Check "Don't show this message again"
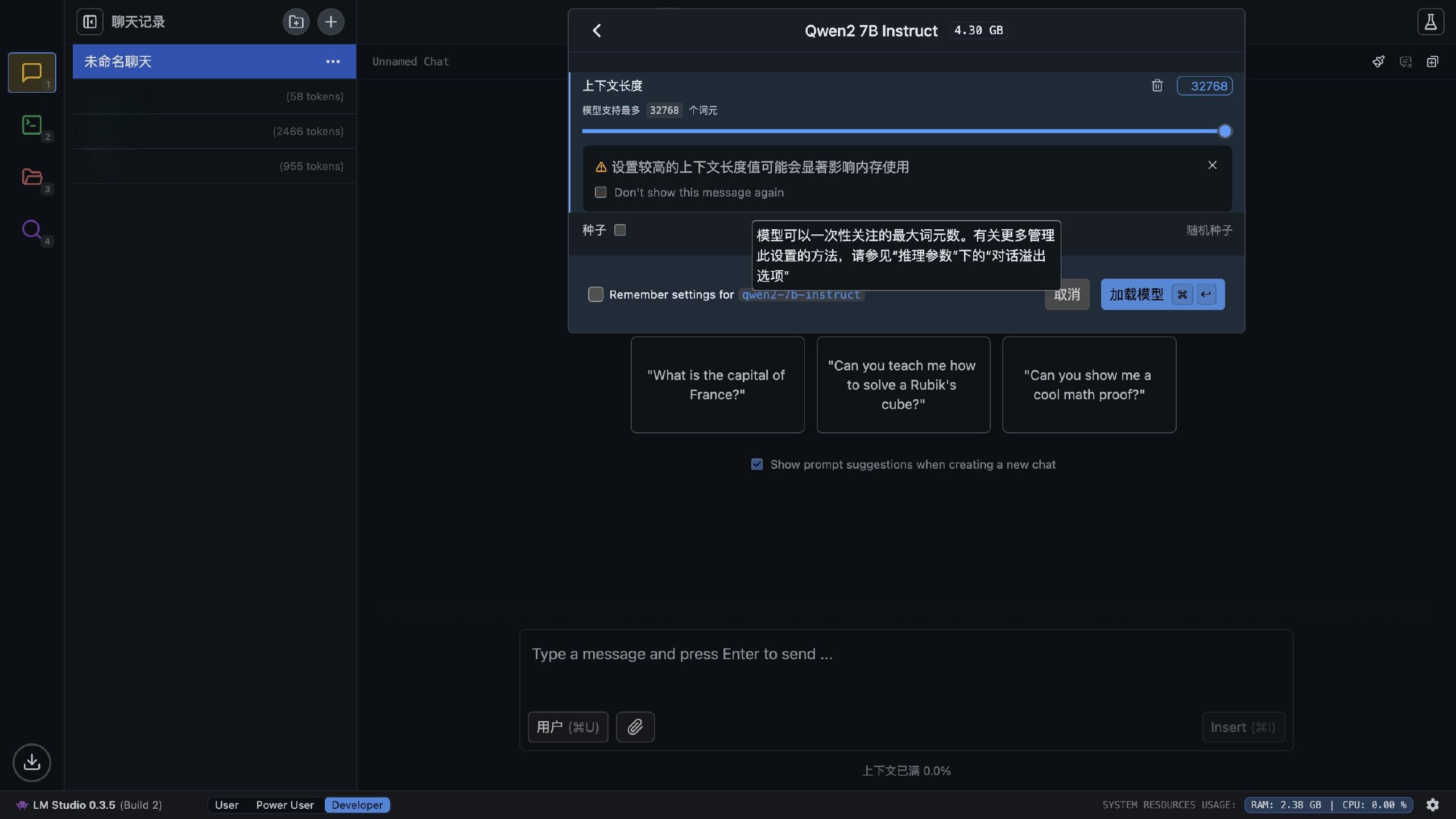The image size is (1456, 819). click(x=601, y=192)
